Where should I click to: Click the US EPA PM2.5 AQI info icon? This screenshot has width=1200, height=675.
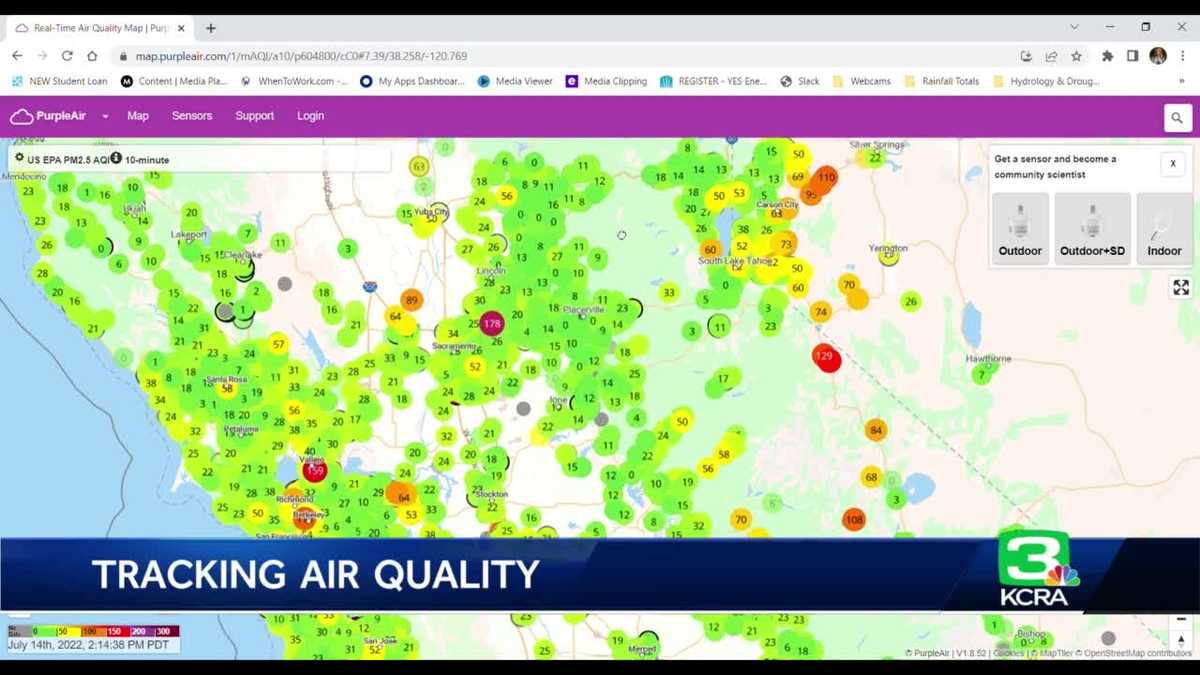click(x=115, y=158)
